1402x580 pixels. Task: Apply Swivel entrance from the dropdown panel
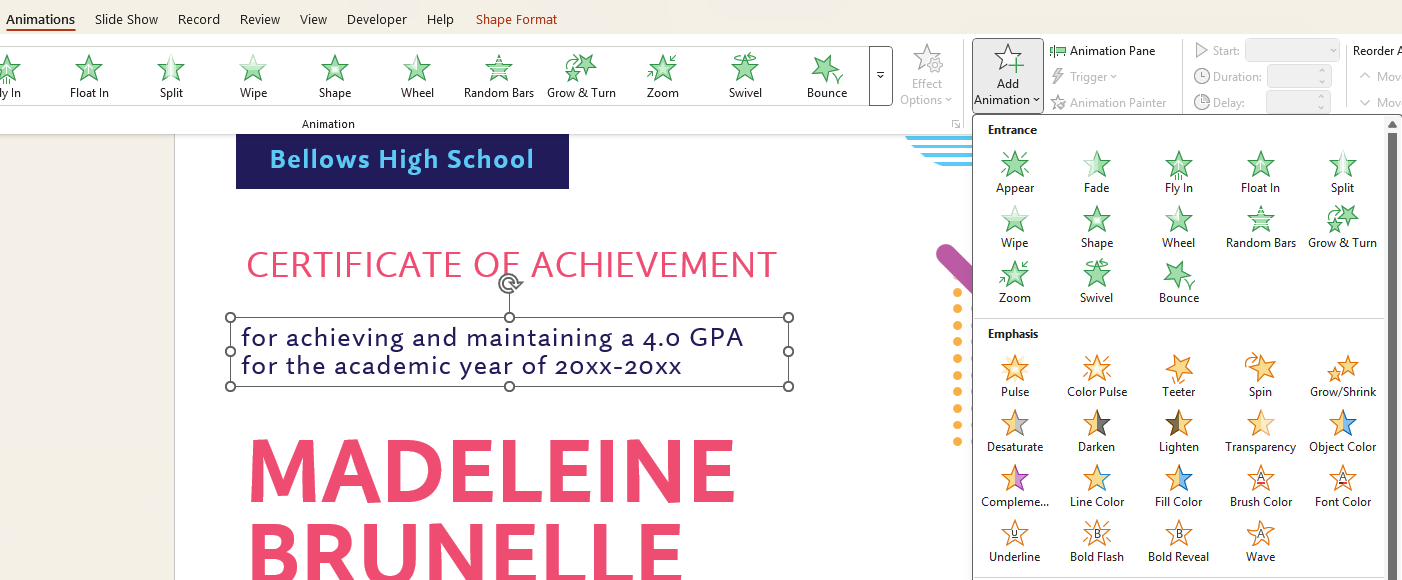point(1096,282)
